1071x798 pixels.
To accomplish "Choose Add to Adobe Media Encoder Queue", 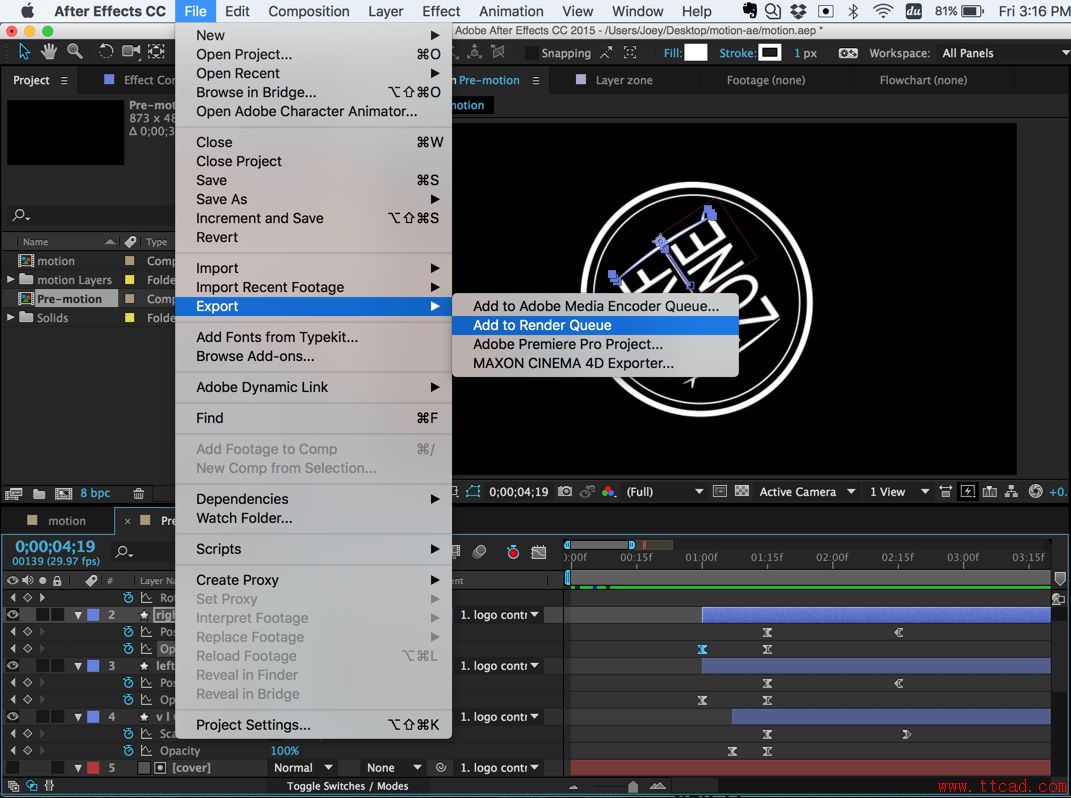I will [x=595, y=306].
